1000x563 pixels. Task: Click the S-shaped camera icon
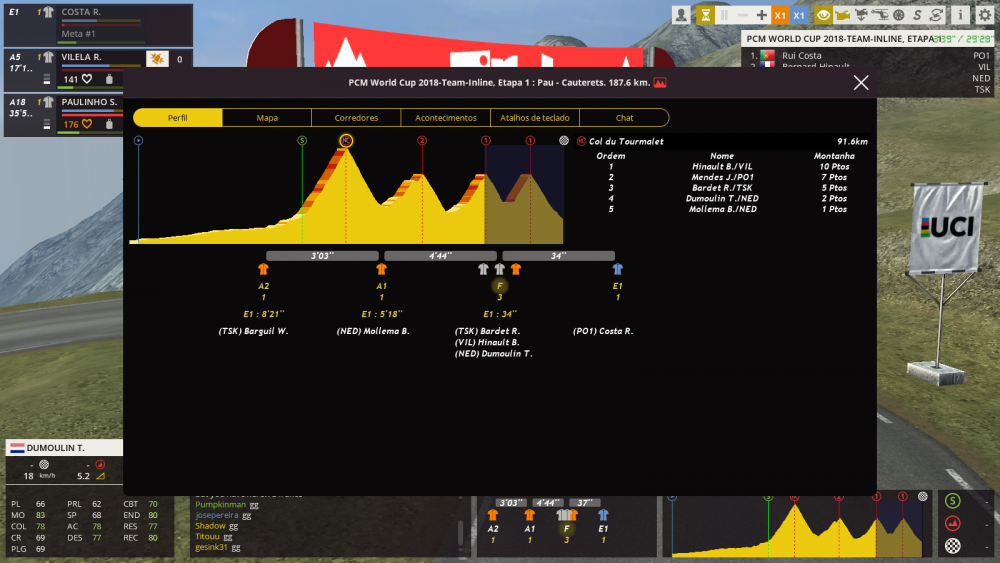coord(917,15)
